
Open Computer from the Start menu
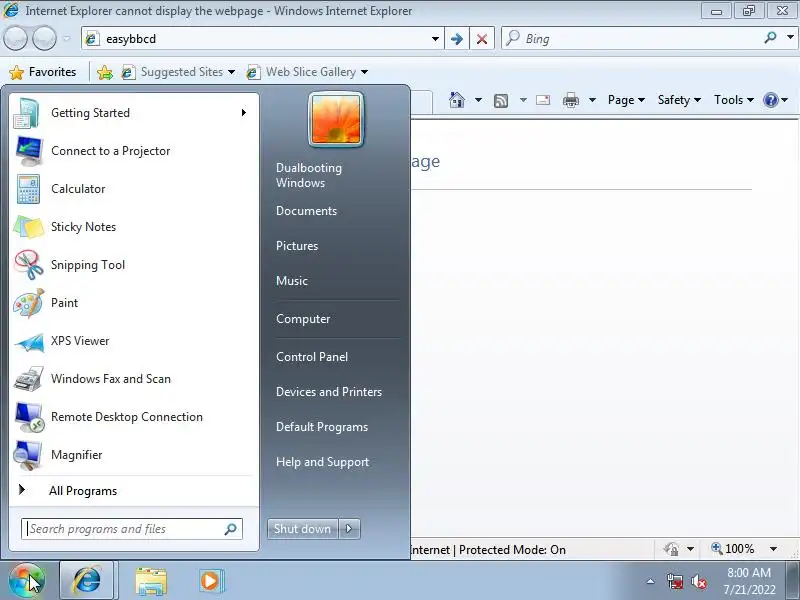click(x=303, y=319)
